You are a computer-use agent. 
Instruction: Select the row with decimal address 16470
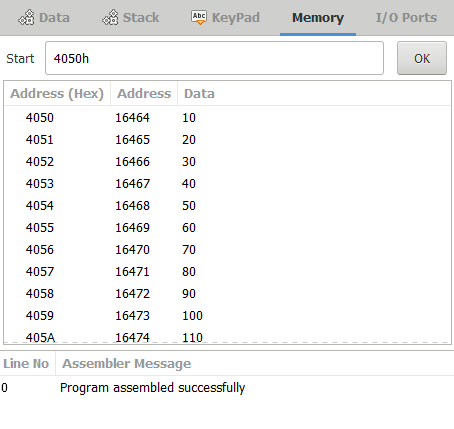click(227, 250)
